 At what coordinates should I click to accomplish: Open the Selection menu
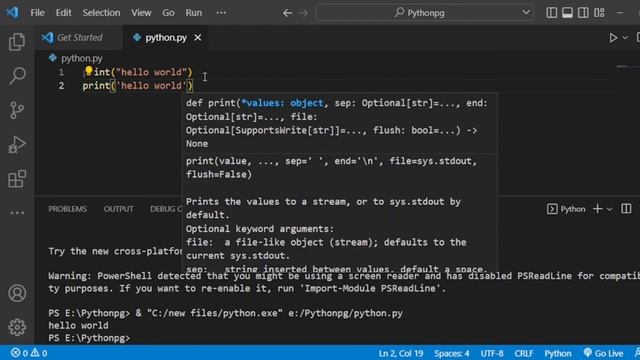pyautogui.click(x=101, y=13)
